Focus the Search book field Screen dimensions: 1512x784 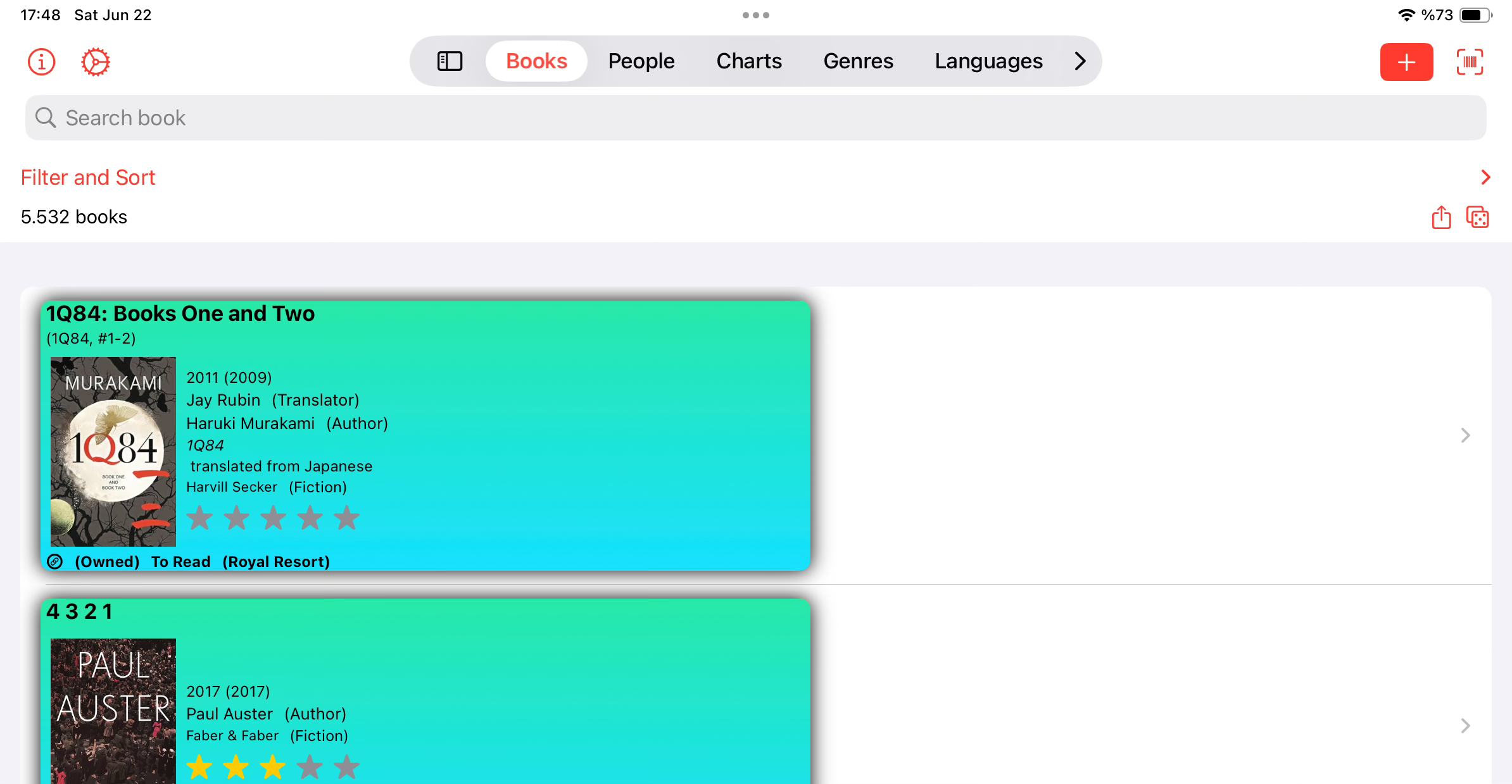(x=755, y=118)
